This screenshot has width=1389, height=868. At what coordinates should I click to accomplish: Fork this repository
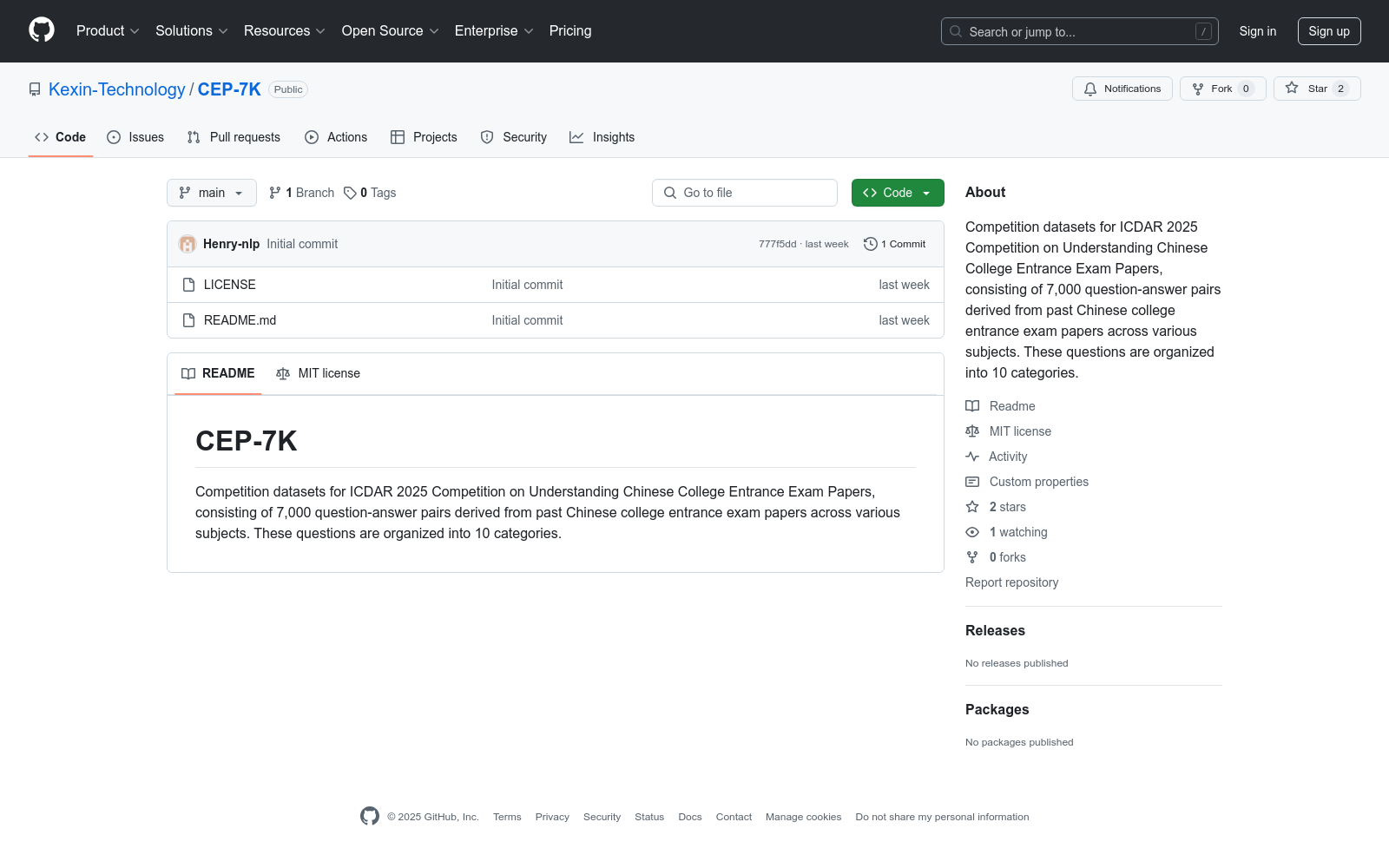[x=1222, y=89]
